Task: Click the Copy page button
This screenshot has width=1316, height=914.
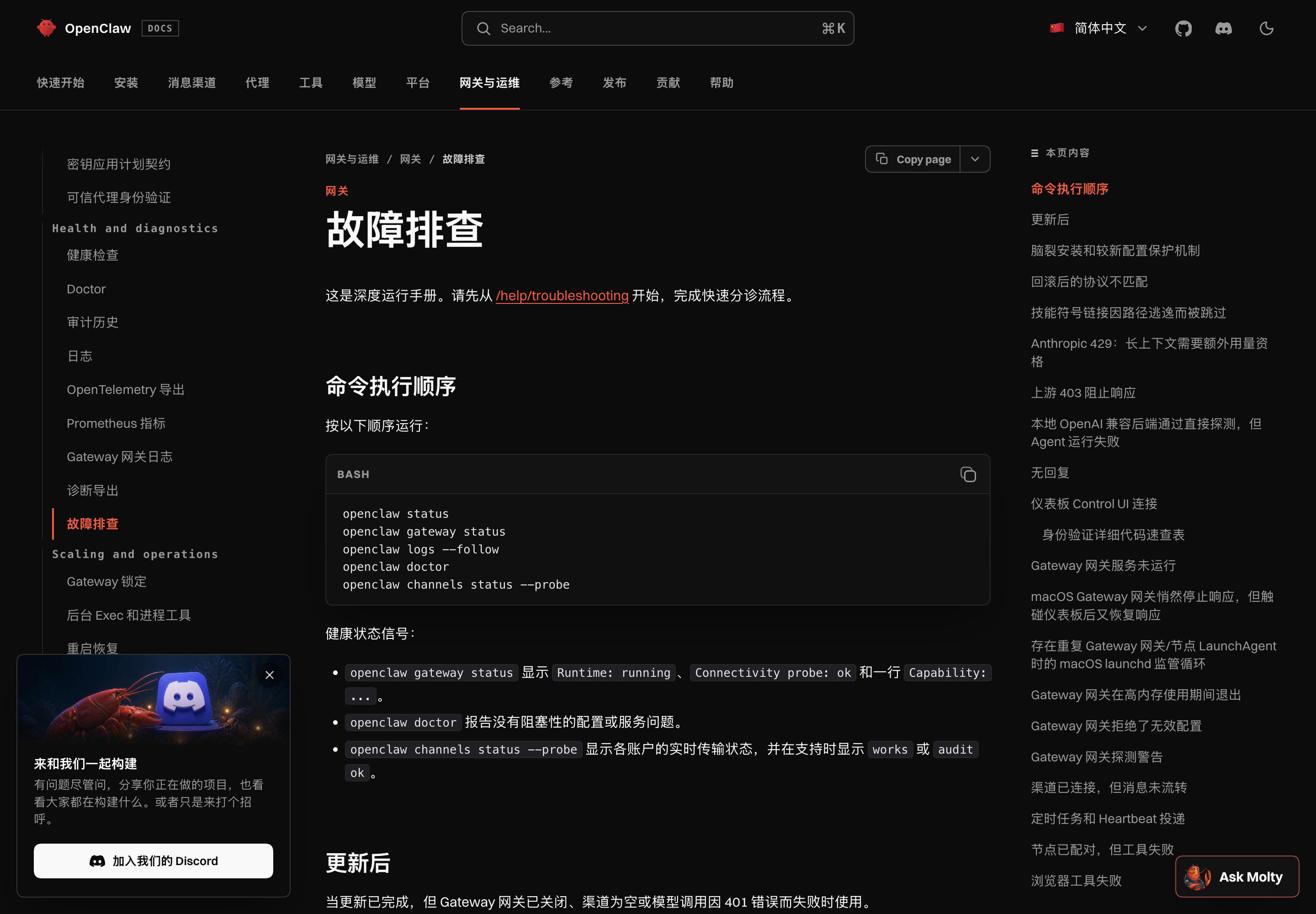Action: click(913, 159)
